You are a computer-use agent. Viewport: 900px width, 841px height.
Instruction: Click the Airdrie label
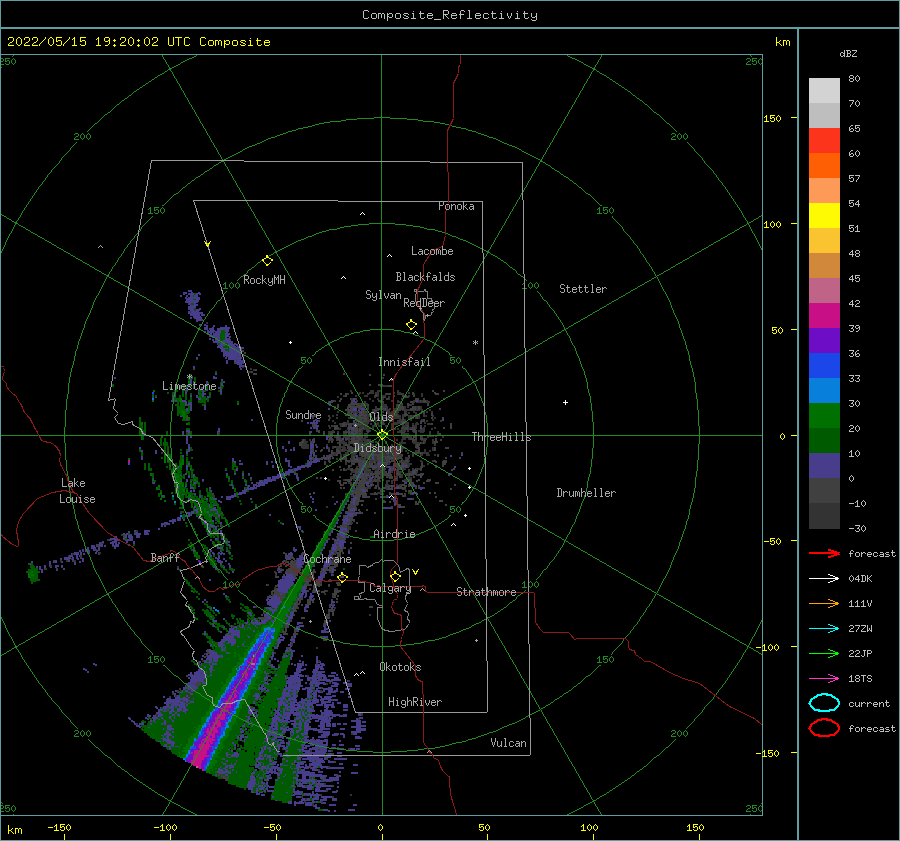(394, 534)
